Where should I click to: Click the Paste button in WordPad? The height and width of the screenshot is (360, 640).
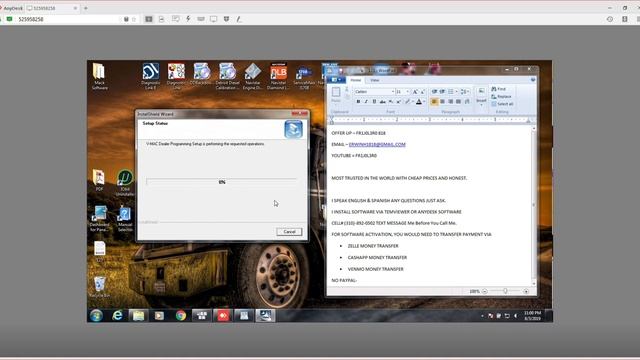[x=336, y=94]
